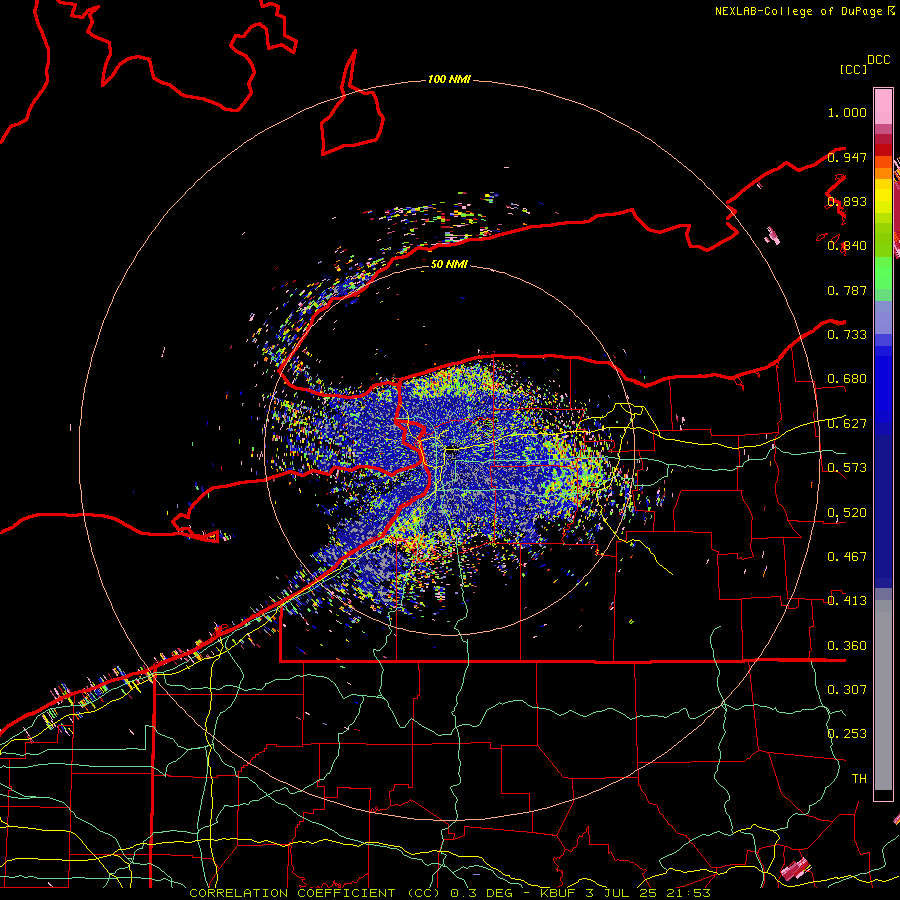This screenshot has height=900, width=900.
Task: Click the 0.947 scale value
Action: [x=847, y=157]
